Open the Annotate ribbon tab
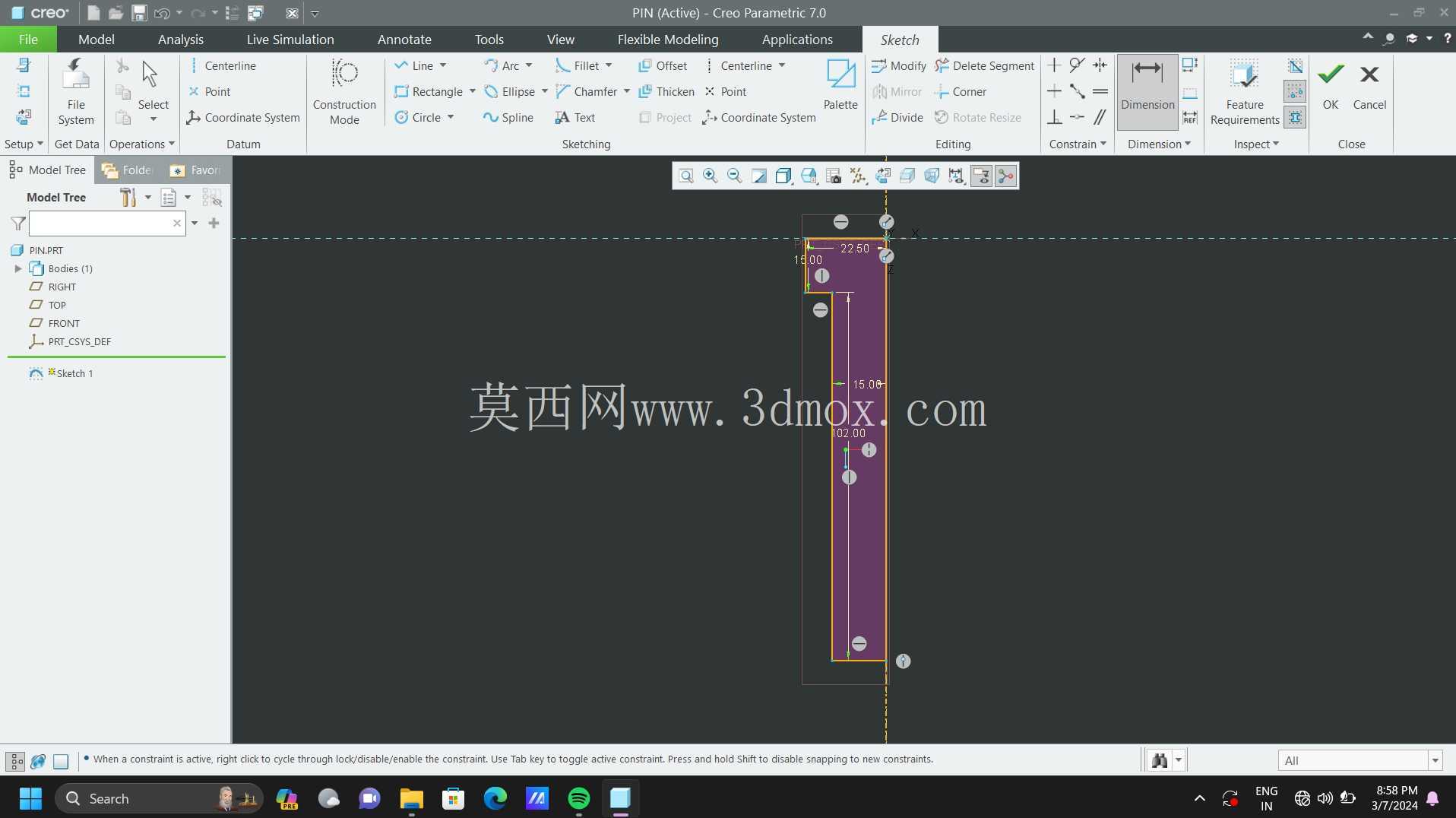 click(404, 40)
